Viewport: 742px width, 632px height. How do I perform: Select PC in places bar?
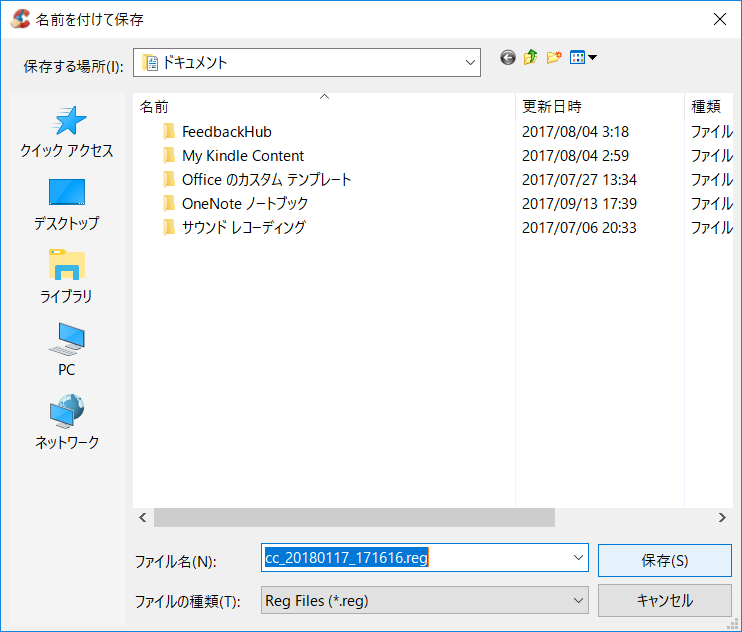click(x=66, y=350)
